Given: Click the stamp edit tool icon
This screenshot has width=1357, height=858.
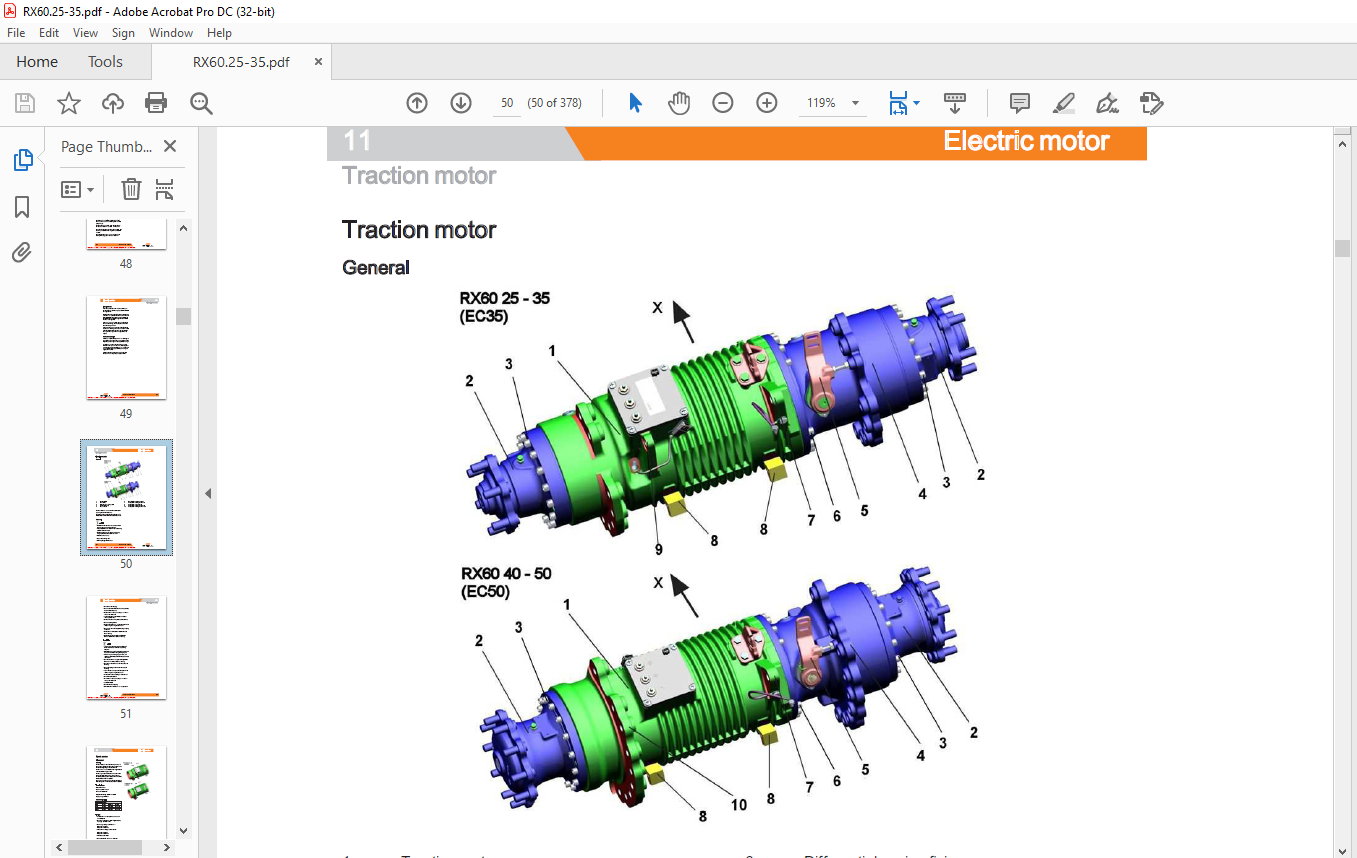Looking at the screenshot, I should 1151,103.
